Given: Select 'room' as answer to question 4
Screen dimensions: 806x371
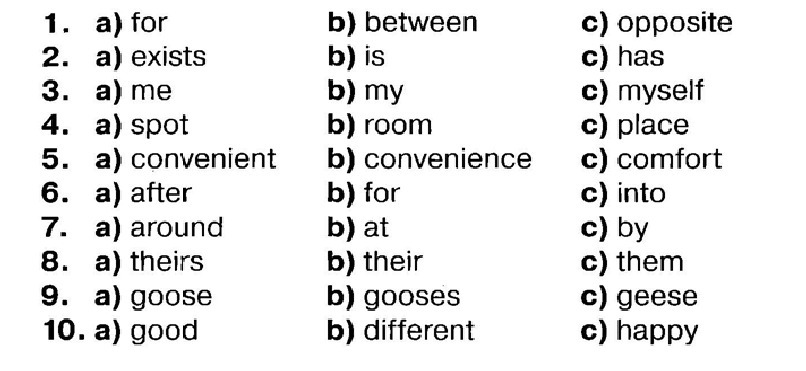Looking at the screenshot, I should [x=398, y=126].
